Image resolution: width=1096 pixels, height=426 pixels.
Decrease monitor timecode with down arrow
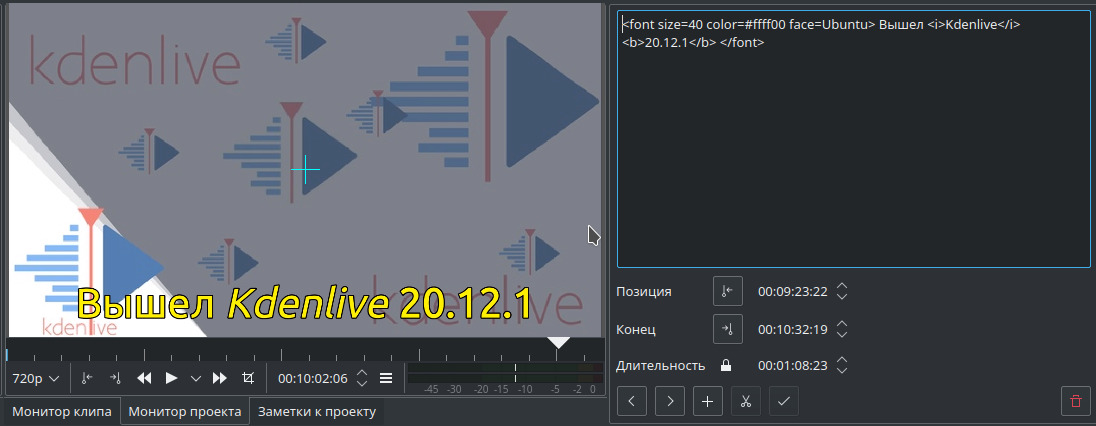pos(361,383)
